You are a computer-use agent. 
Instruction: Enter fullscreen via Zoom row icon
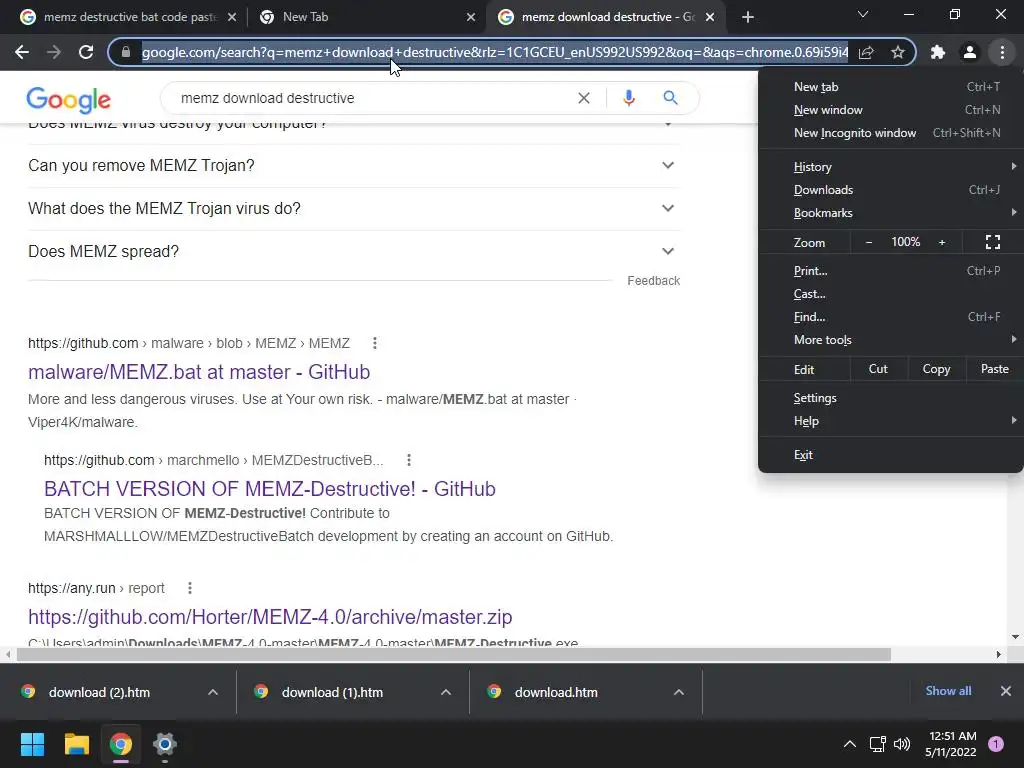pyautogui.click(x=993, y=242)
